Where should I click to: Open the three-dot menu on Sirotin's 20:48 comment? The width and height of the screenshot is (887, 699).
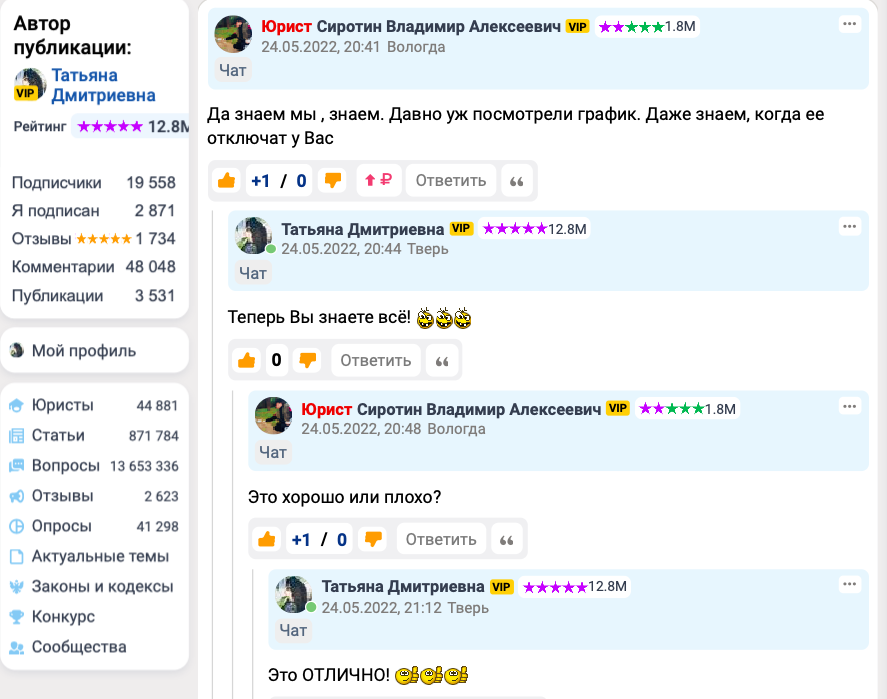[850, 407]
